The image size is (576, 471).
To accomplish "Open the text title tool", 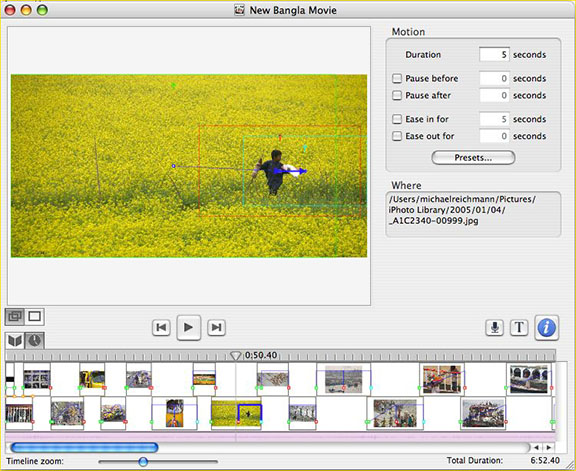I will tap(519, 327).
